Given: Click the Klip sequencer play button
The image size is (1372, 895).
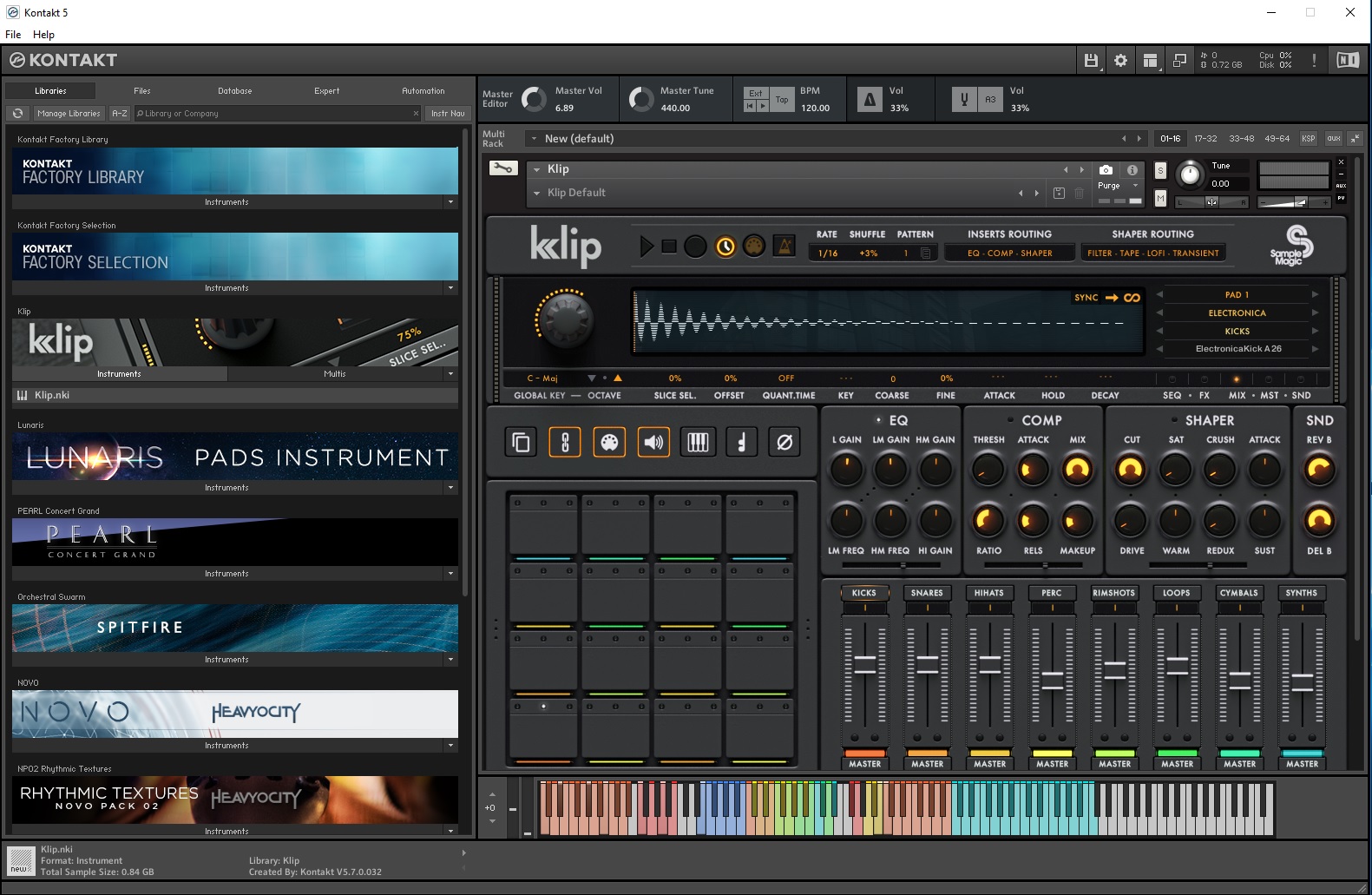Looking at the screenshot, I should (647, 247).
